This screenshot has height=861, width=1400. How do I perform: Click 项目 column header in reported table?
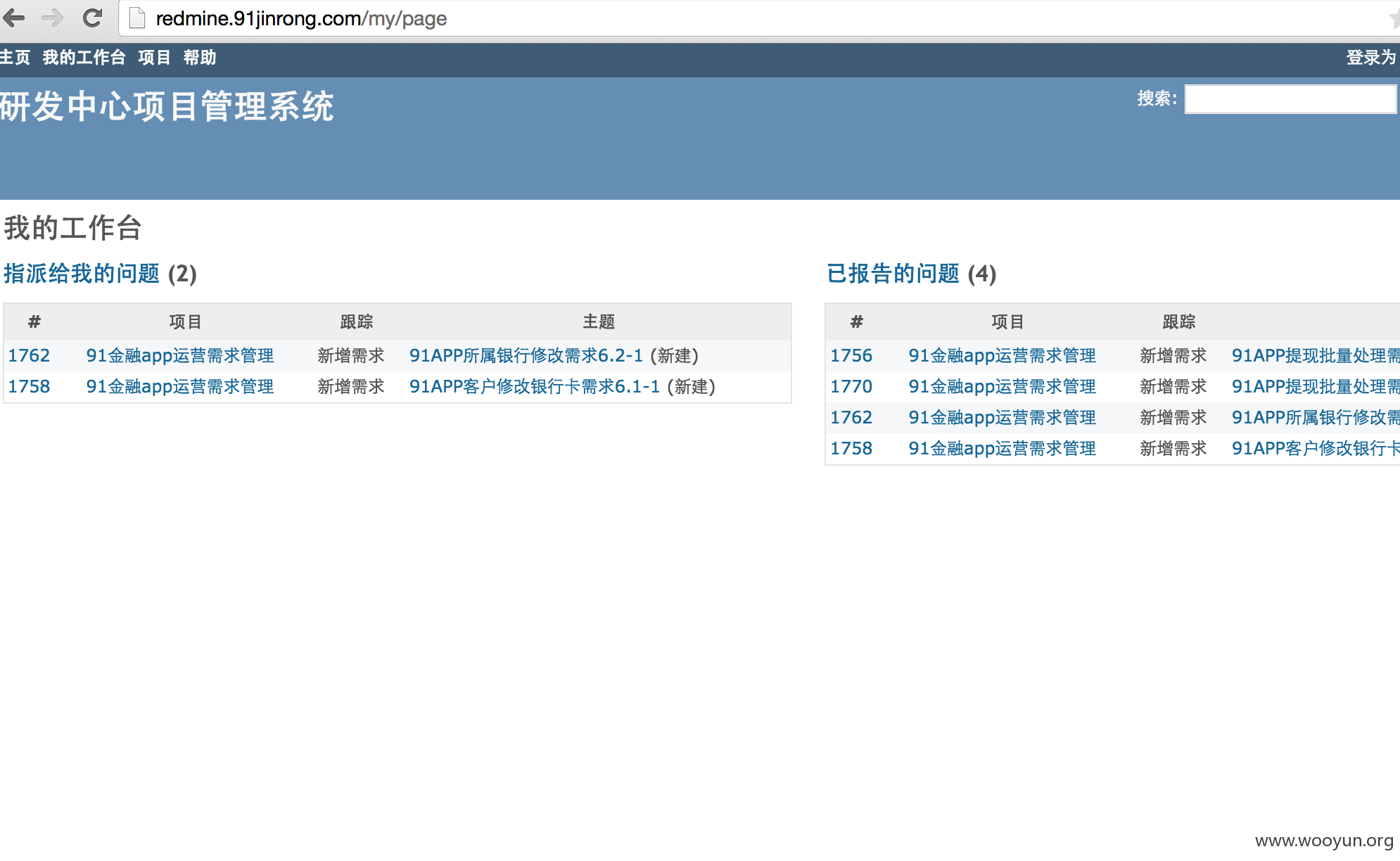pyautogui.click(x=1008, y=322)
